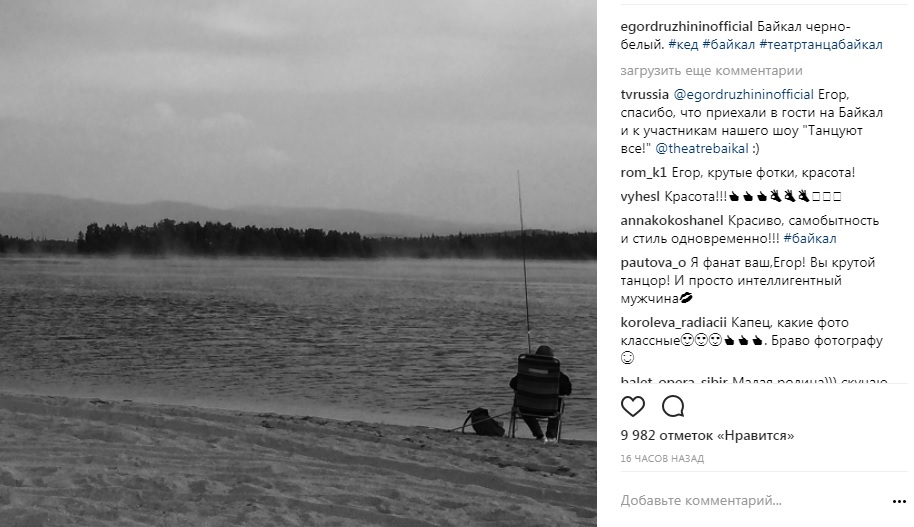
Task: Open the #байкал hashtag in caption
Action: 729,45
